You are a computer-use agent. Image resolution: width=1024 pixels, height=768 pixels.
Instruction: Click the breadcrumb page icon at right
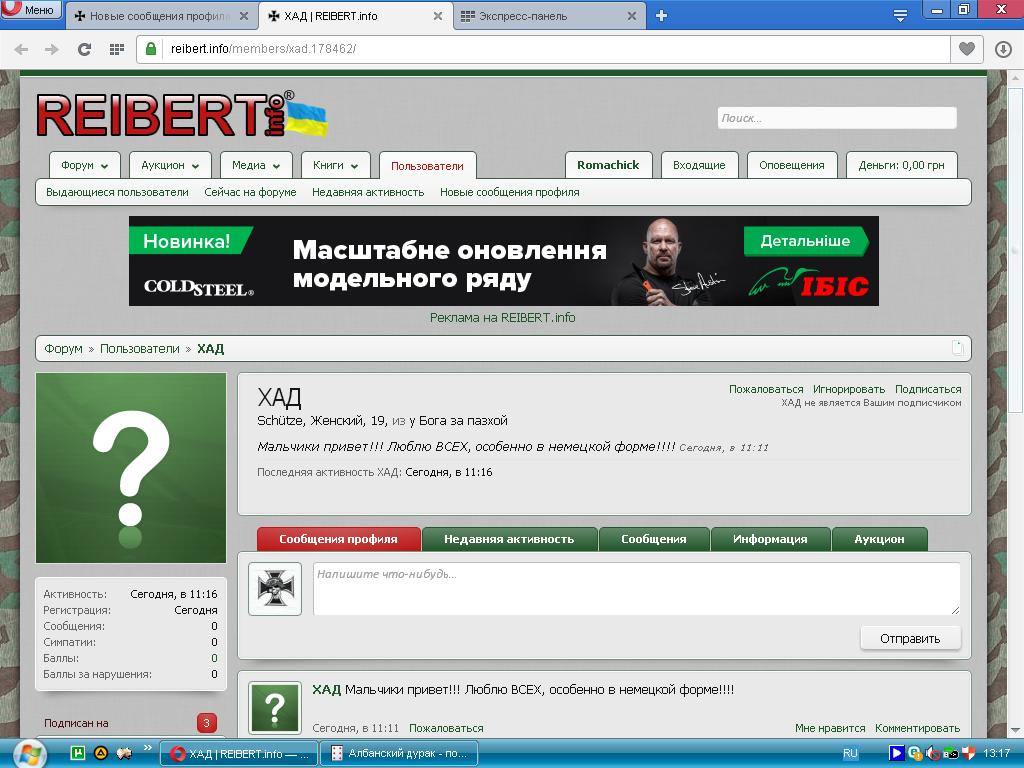point(957,347)
